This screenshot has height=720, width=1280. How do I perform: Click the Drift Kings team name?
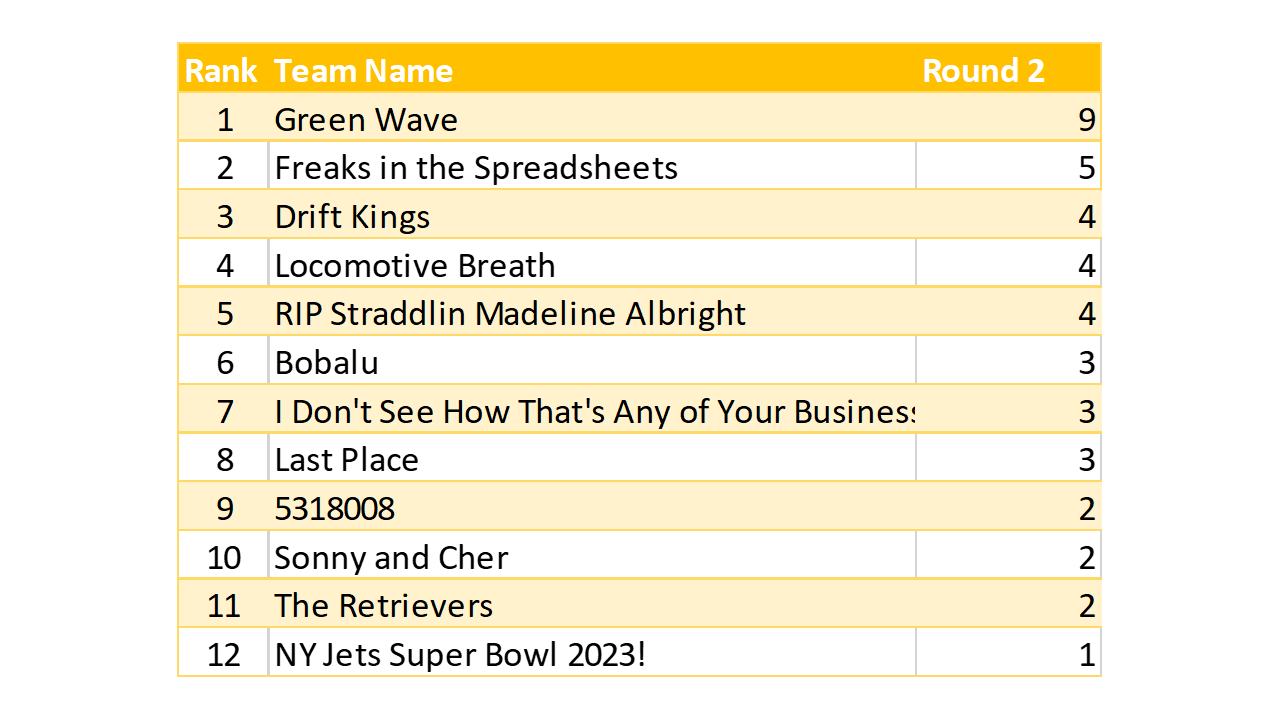(x=352, y=217)
